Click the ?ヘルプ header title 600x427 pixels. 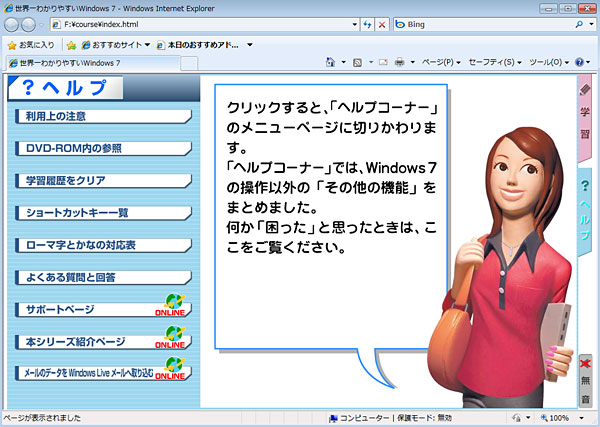tap(65, 88)
